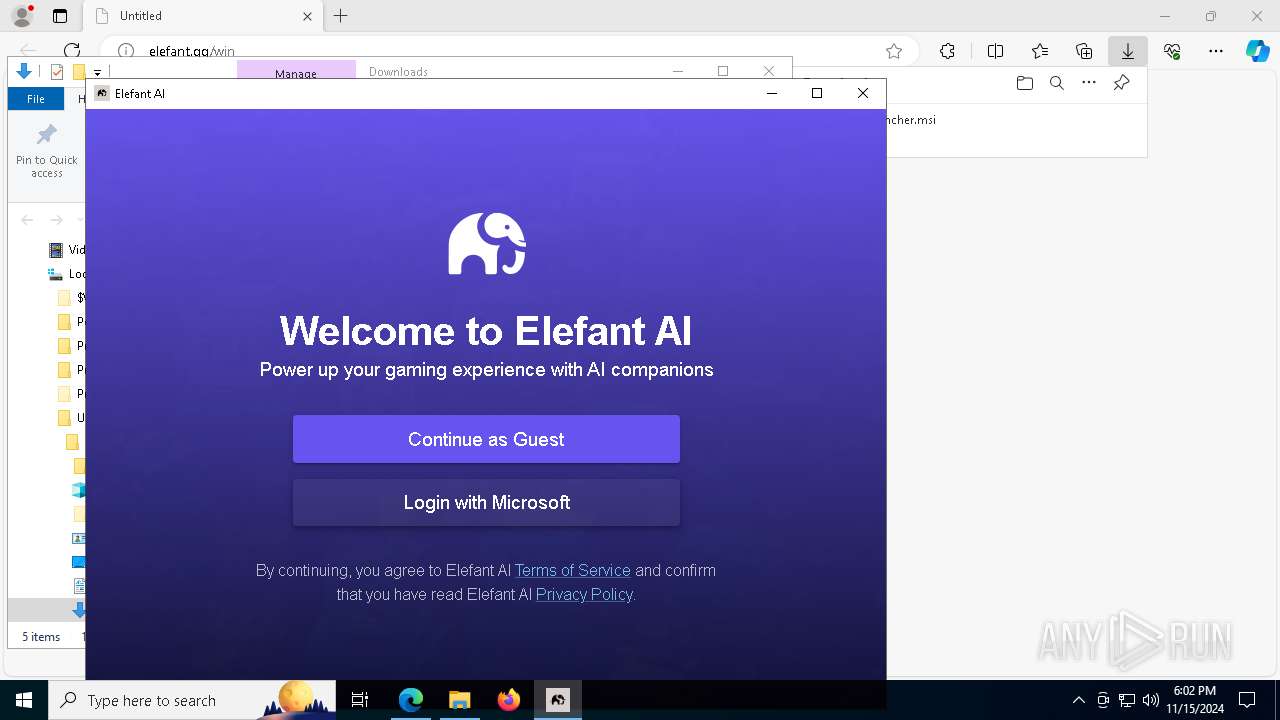Select the Manage ribbon tab in Explorer
Viewport: 1280px width, 720px height.
296,73
